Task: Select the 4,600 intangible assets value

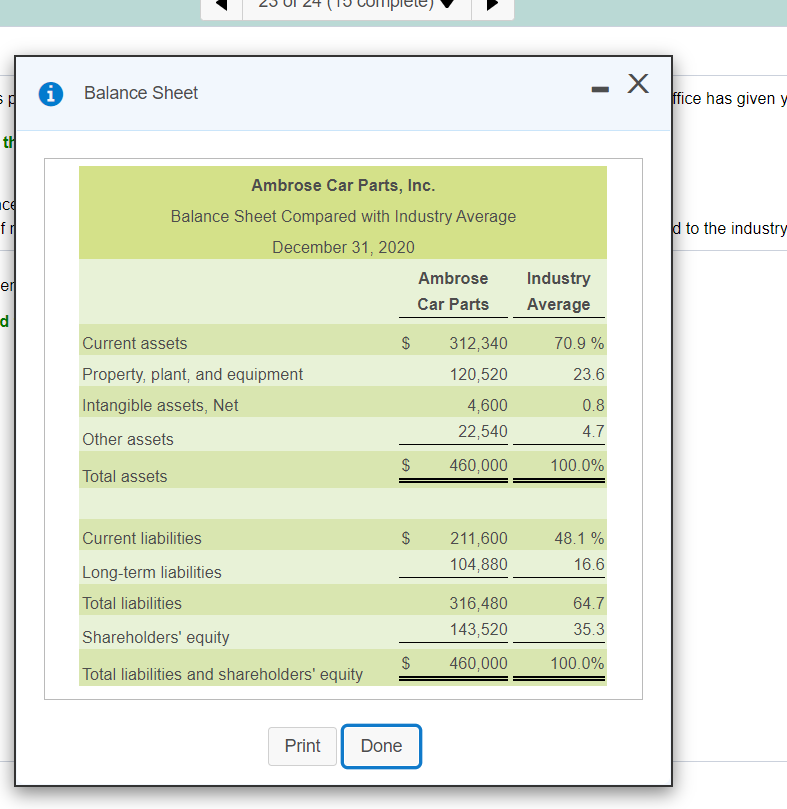Action: [487, 406]
